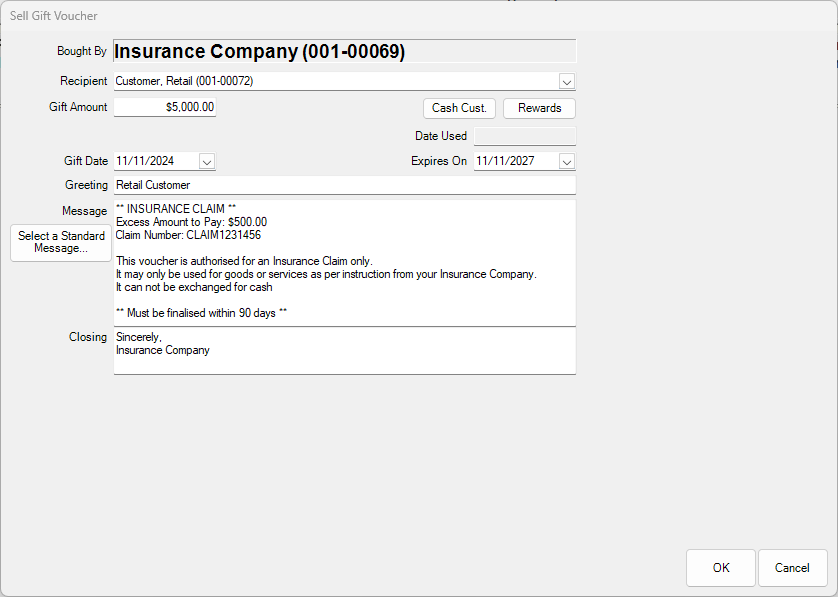Confirm the voucher sale with OK
The image size is (838, 597).
[720, 568]
